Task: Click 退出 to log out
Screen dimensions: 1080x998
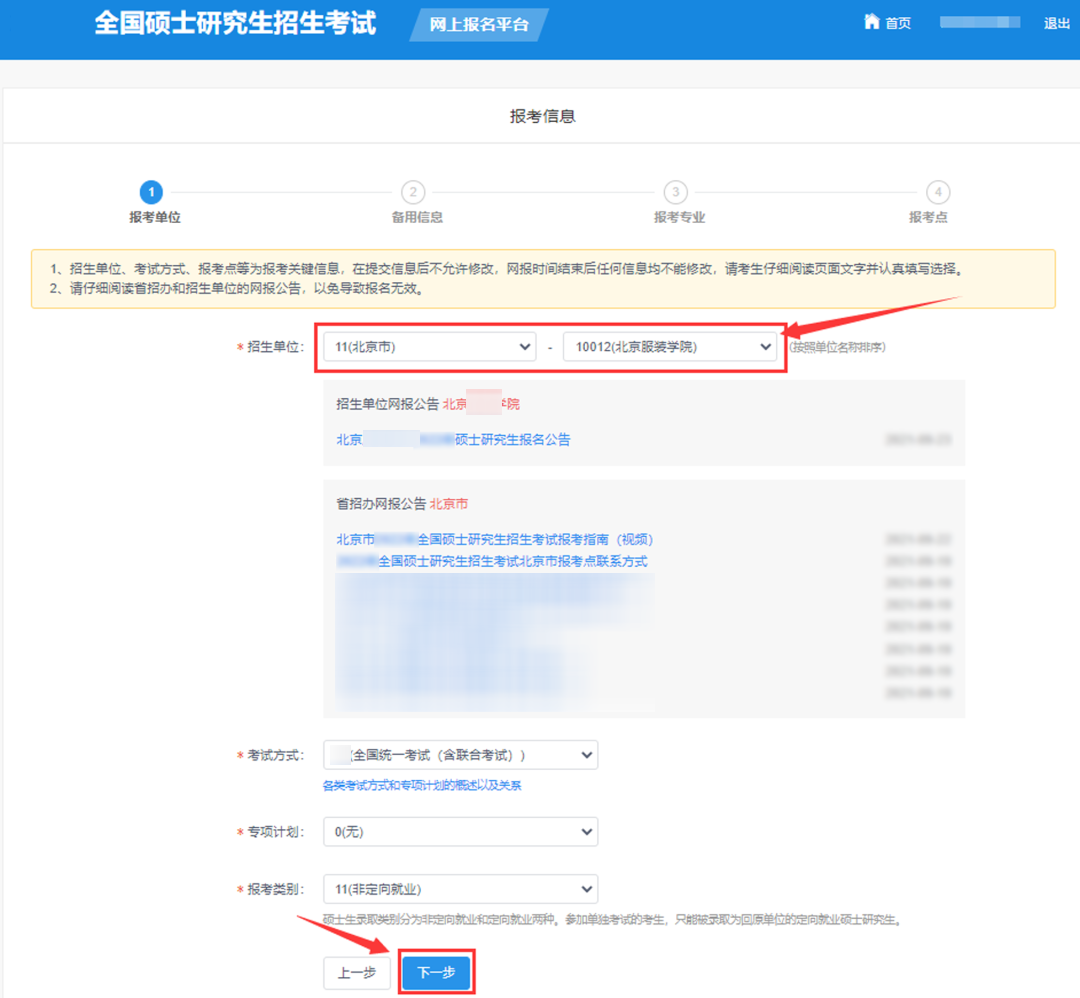Action: point(1056,22)
